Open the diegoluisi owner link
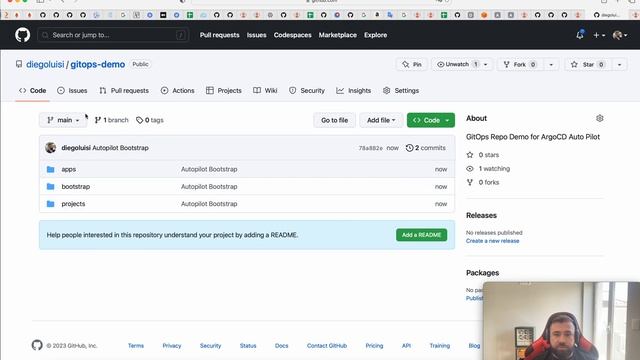 [x=45, y=64]
